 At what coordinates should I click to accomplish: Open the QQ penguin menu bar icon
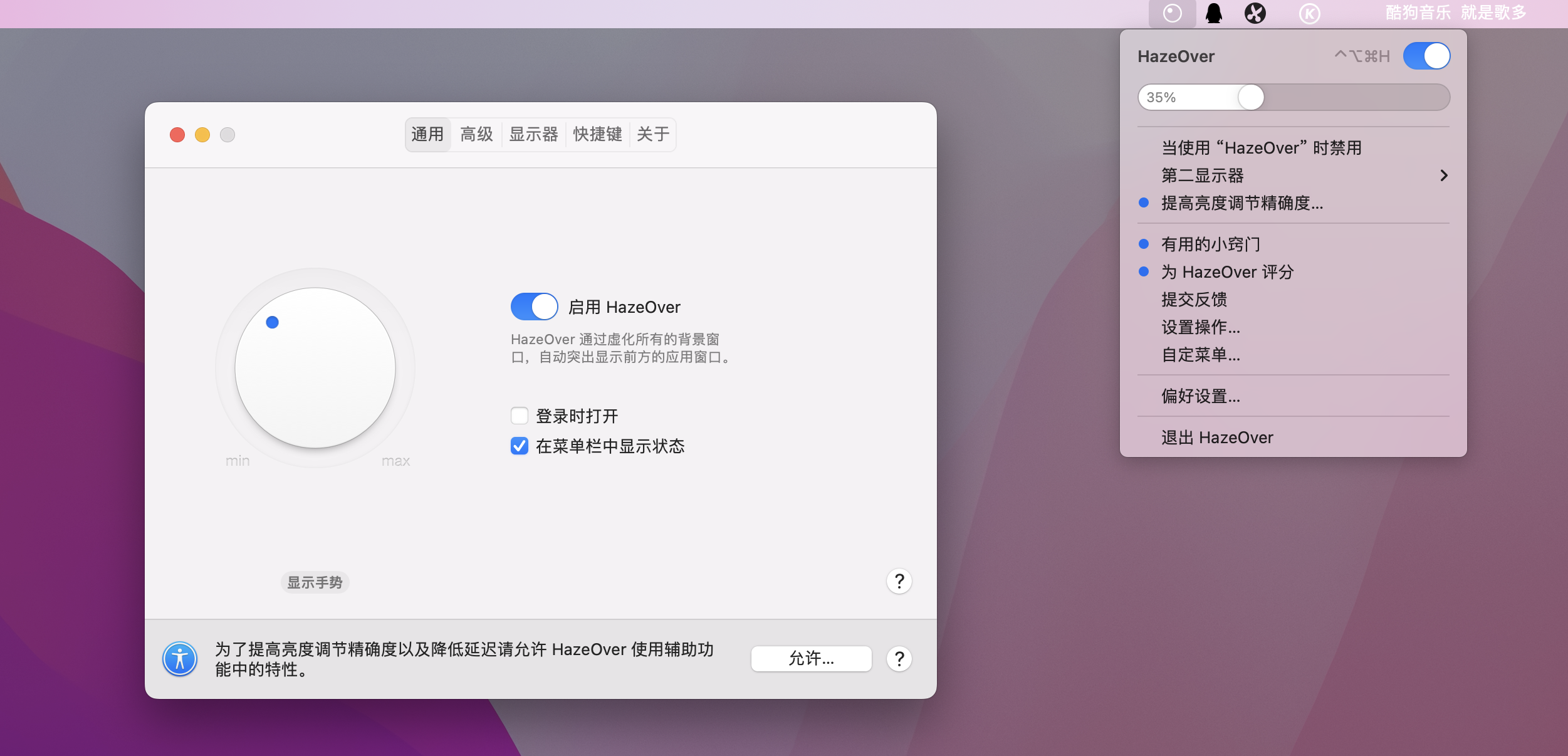[1214, 13]
